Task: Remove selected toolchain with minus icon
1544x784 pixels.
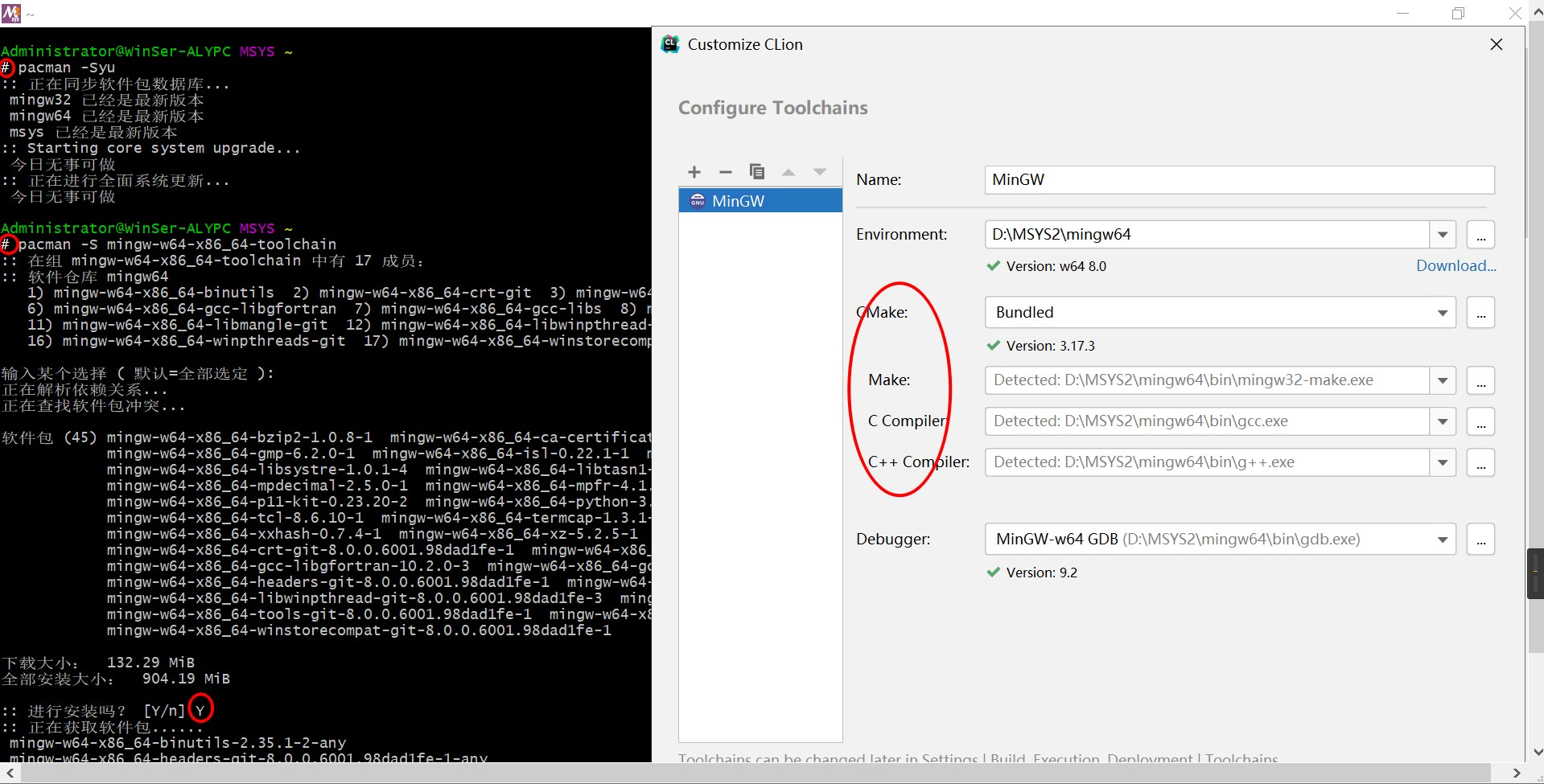Action: [726, 171]
